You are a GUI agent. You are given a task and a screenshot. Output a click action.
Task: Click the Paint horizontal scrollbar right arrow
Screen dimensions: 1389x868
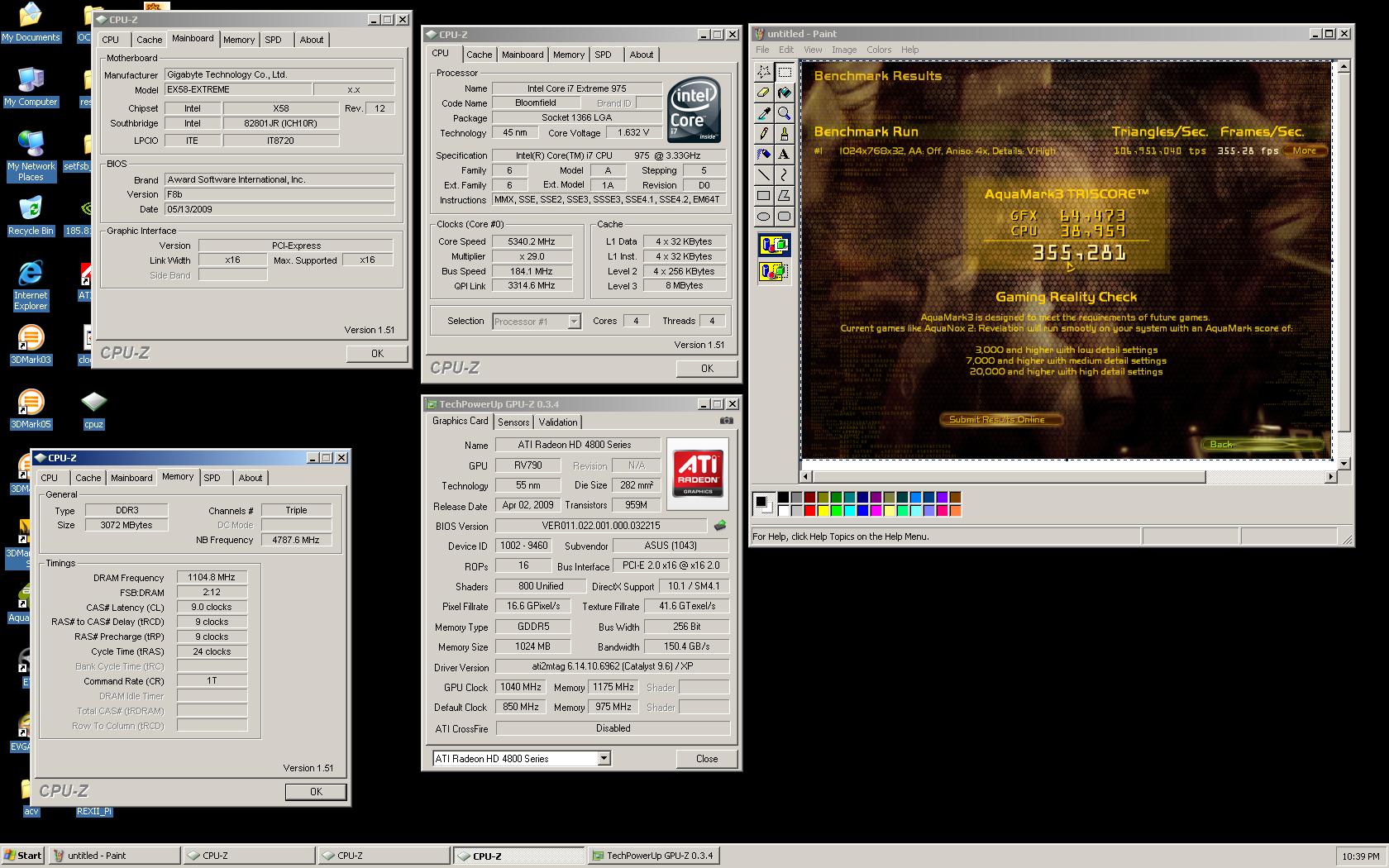click(x=1330, y=477)
